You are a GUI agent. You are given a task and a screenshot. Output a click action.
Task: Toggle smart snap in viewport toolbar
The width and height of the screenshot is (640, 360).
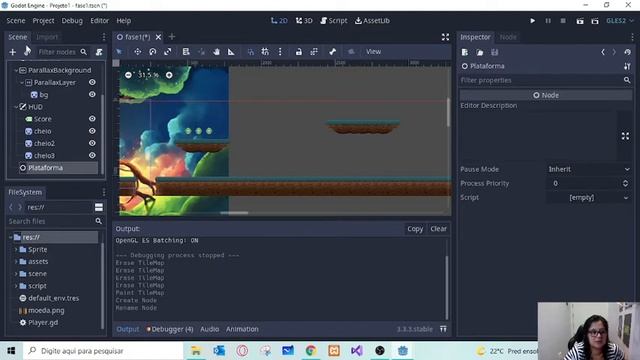tap(250, 51)
